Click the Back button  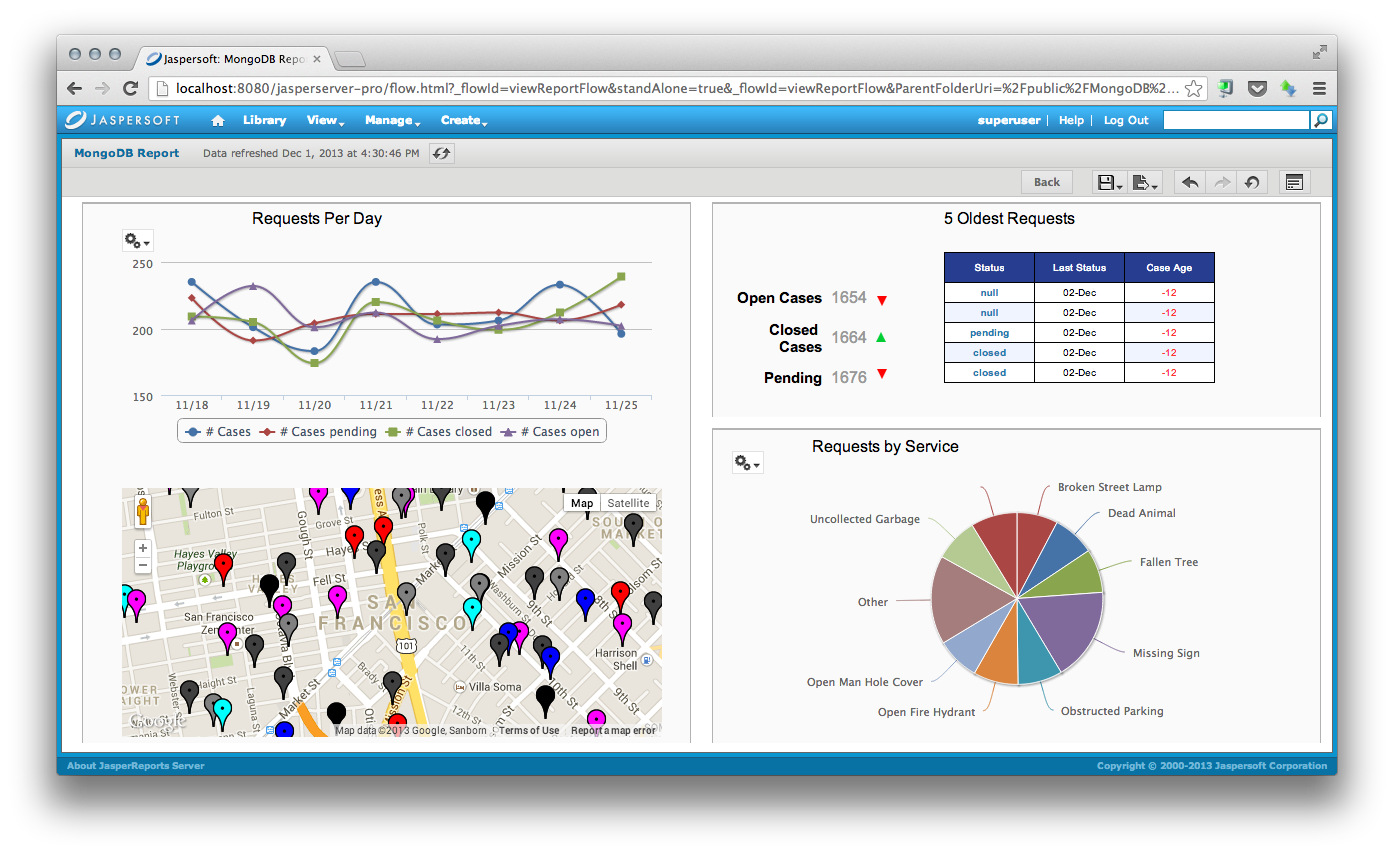1047,182
